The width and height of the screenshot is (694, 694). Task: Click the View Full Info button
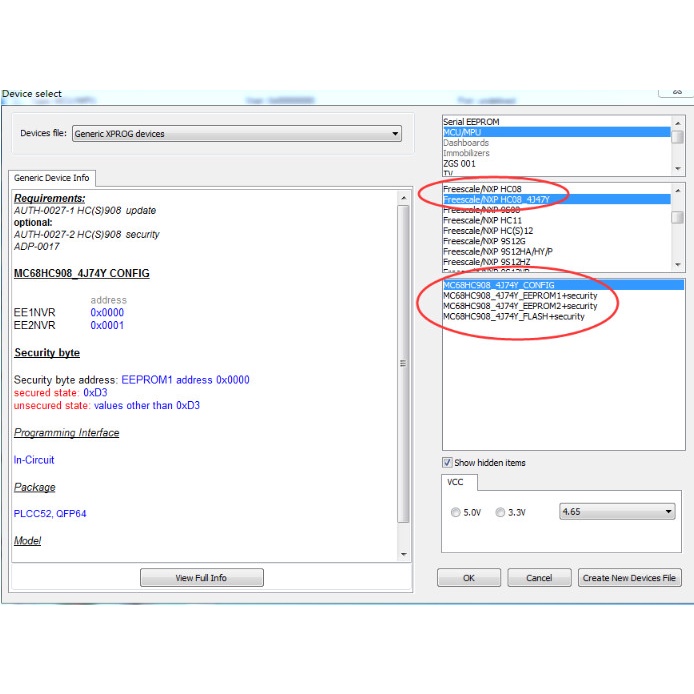[201, 578]
